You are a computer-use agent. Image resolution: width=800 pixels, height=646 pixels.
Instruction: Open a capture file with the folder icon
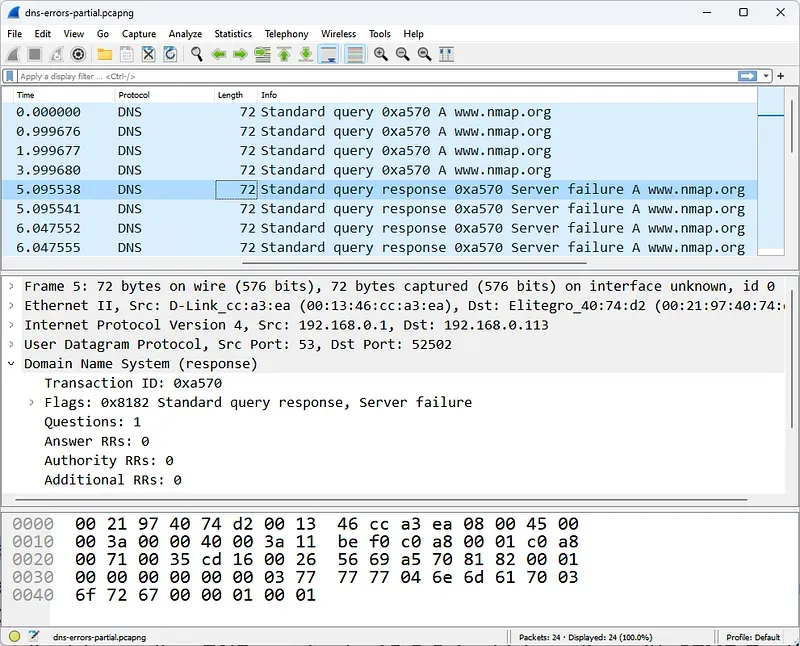(105, 54)
